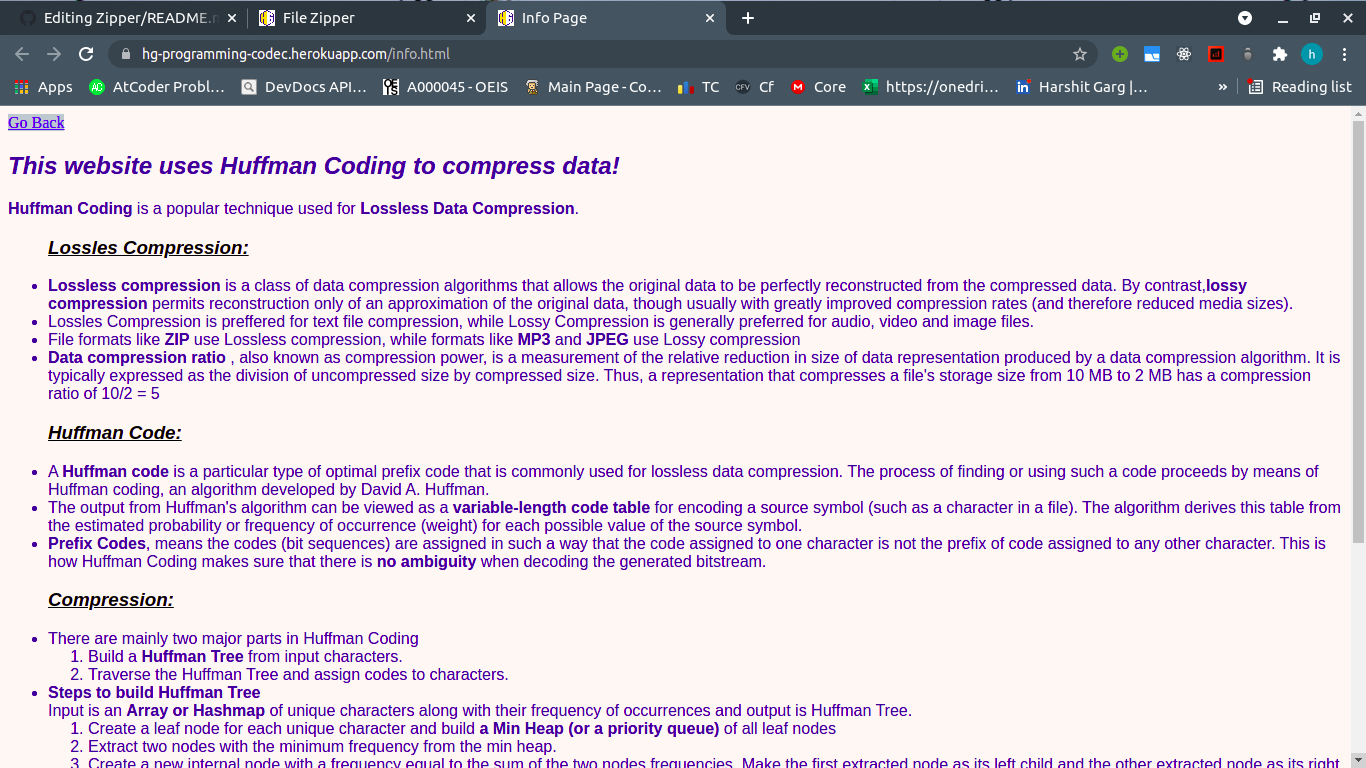The height and width of the screenshot is (768, 1366).
Task: Bookmark this page with the star
Action: click(x=1080, y=54)
